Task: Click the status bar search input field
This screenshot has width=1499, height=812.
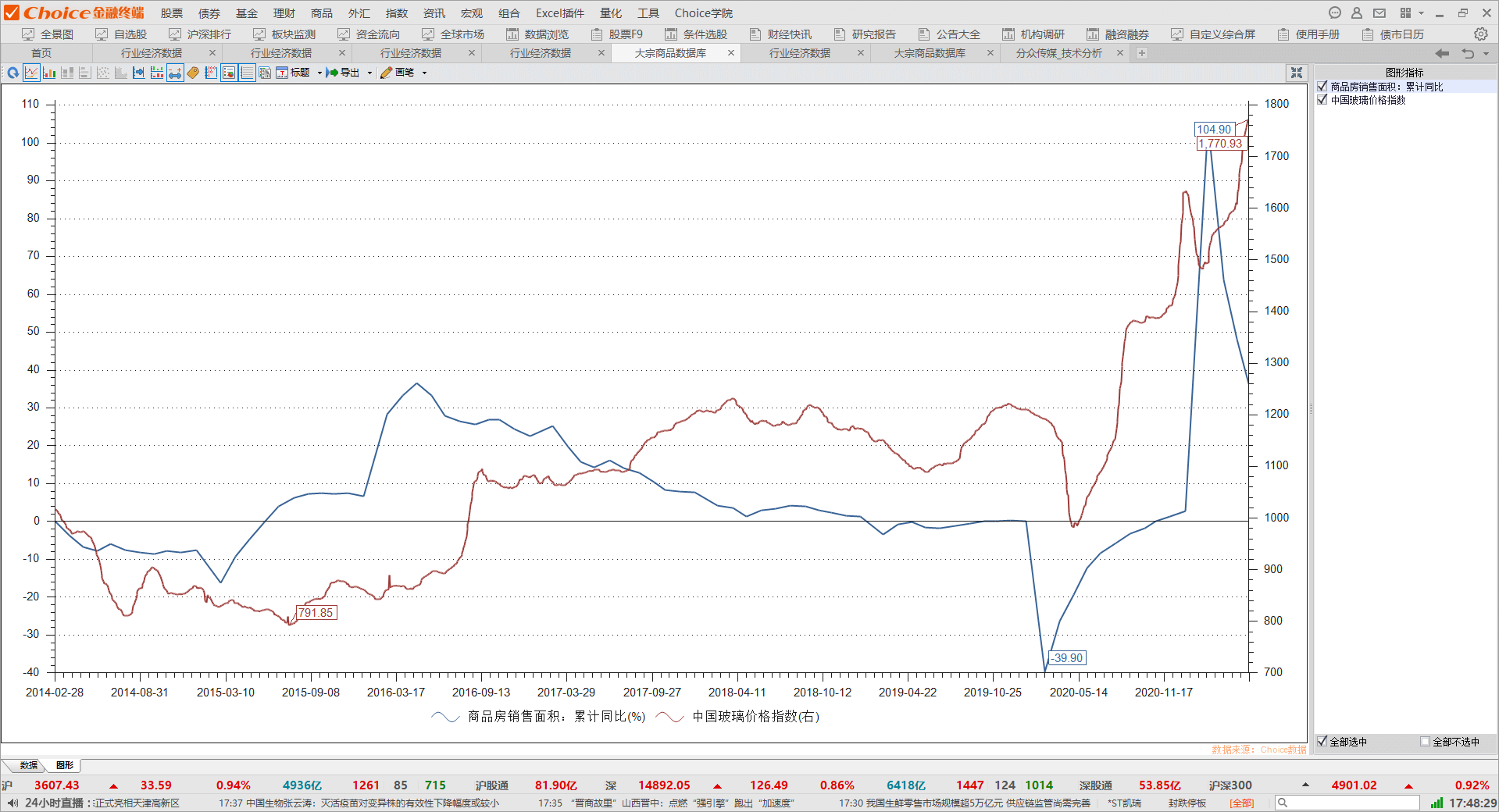Action: 1347,803
